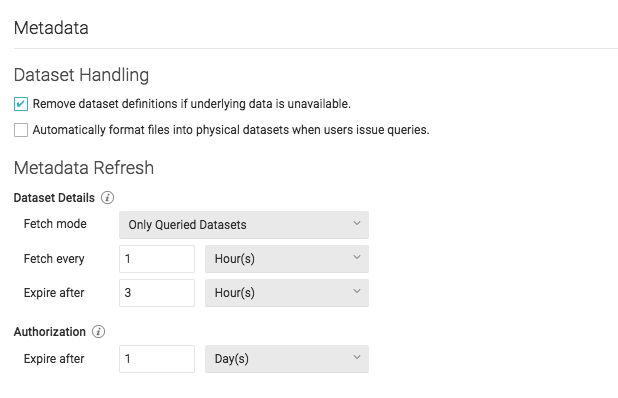Uncheck the Remove dataset definitions checkbox
Screen dimensions: 618x398
[21, 104]
